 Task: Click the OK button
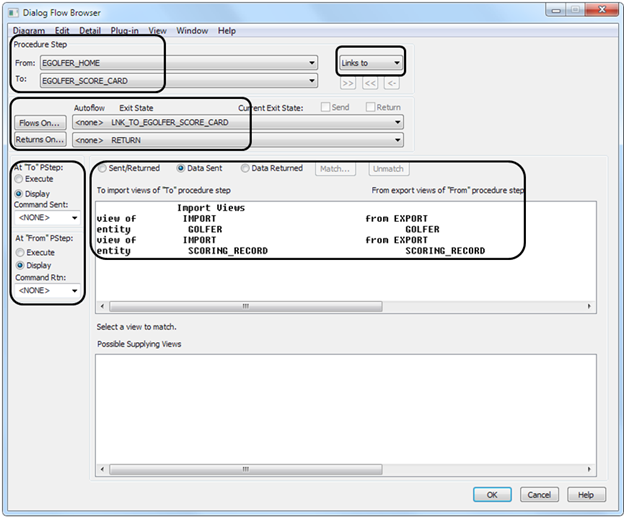pos(492,494)
